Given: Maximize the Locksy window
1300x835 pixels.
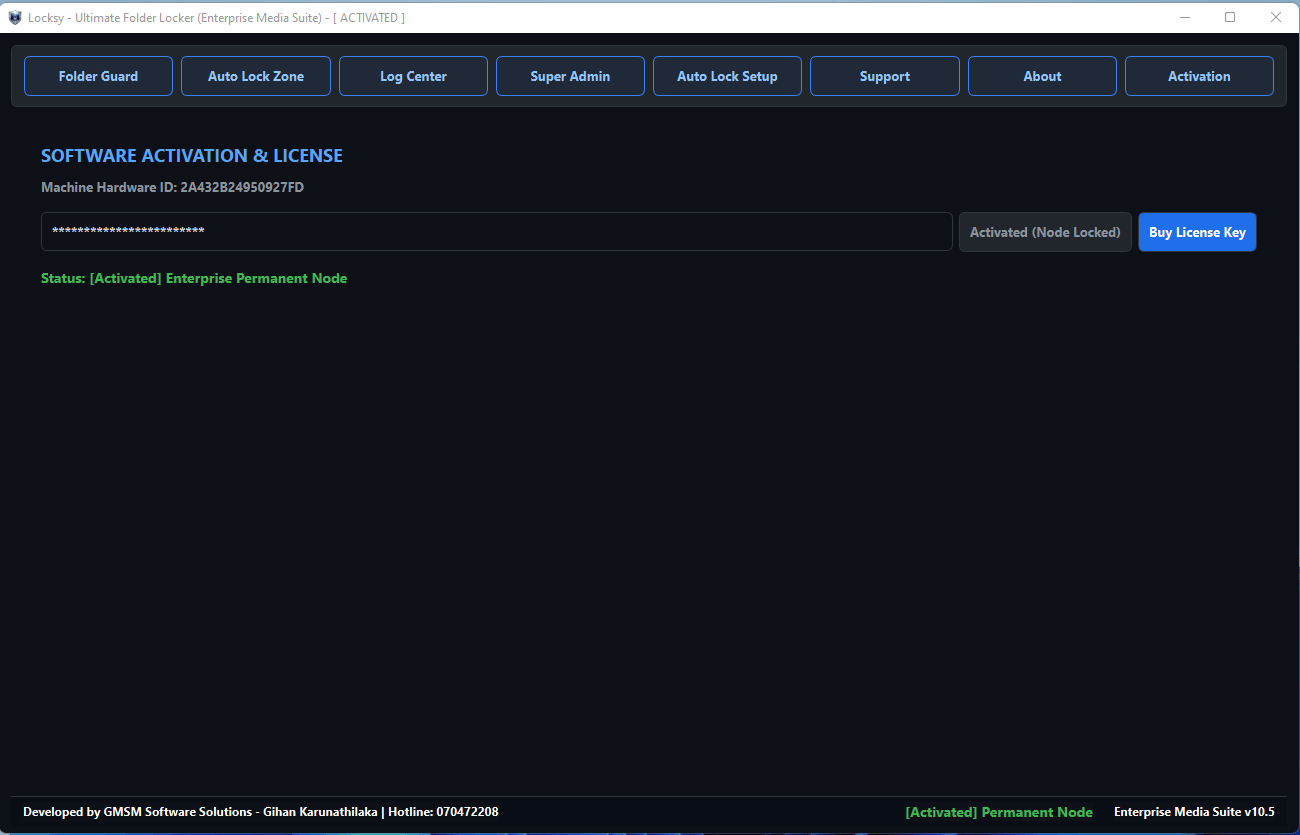Looking at the screenshot, I should (x=1230, y=17).
